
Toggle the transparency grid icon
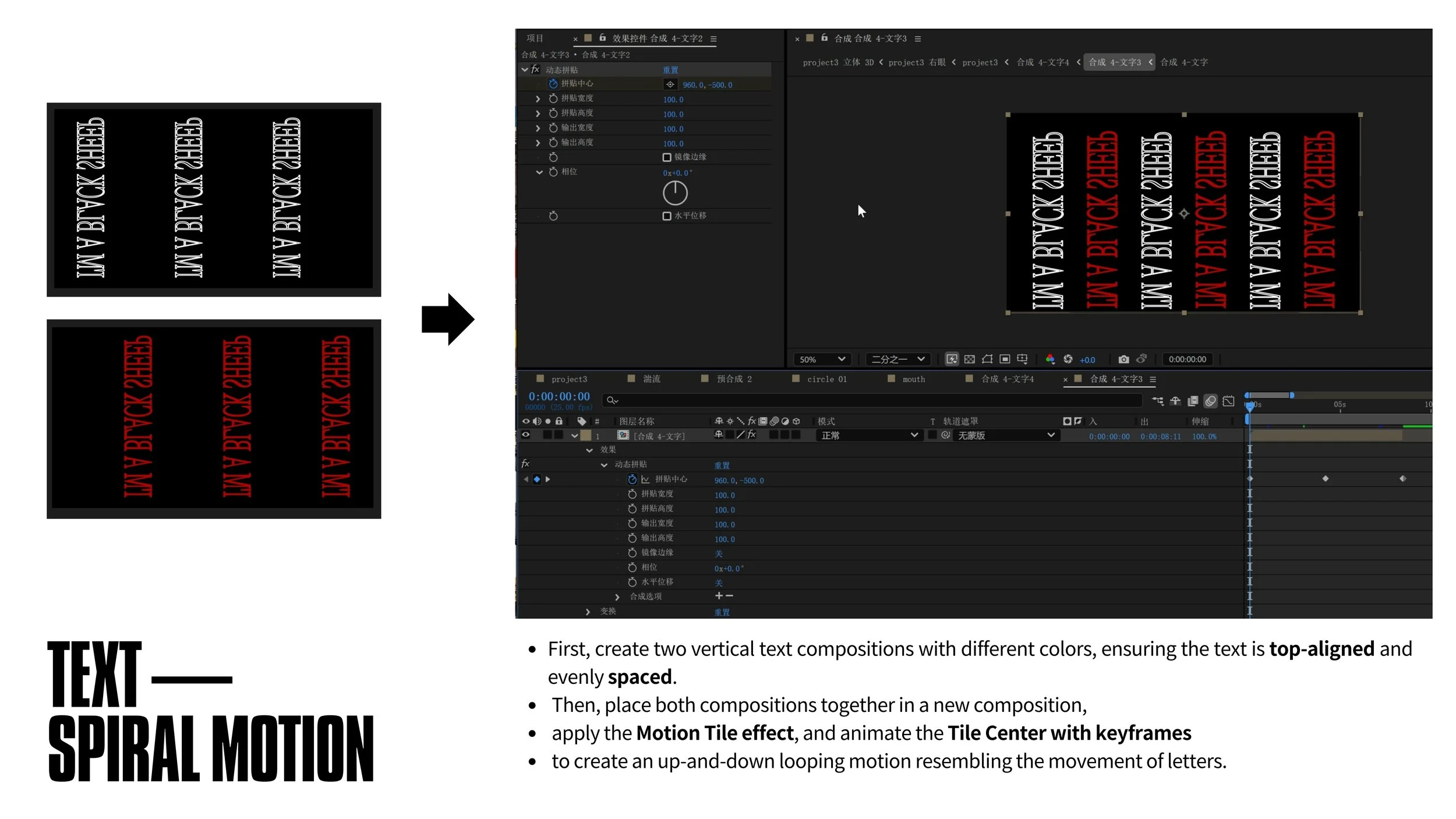969,359
